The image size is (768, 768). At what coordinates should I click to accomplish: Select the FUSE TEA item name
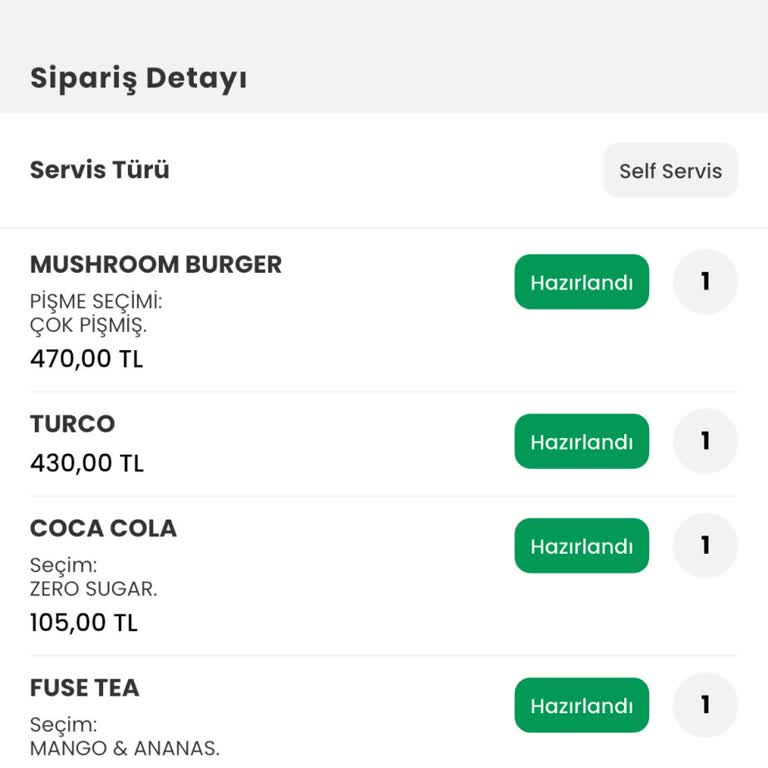coord(85,688)
